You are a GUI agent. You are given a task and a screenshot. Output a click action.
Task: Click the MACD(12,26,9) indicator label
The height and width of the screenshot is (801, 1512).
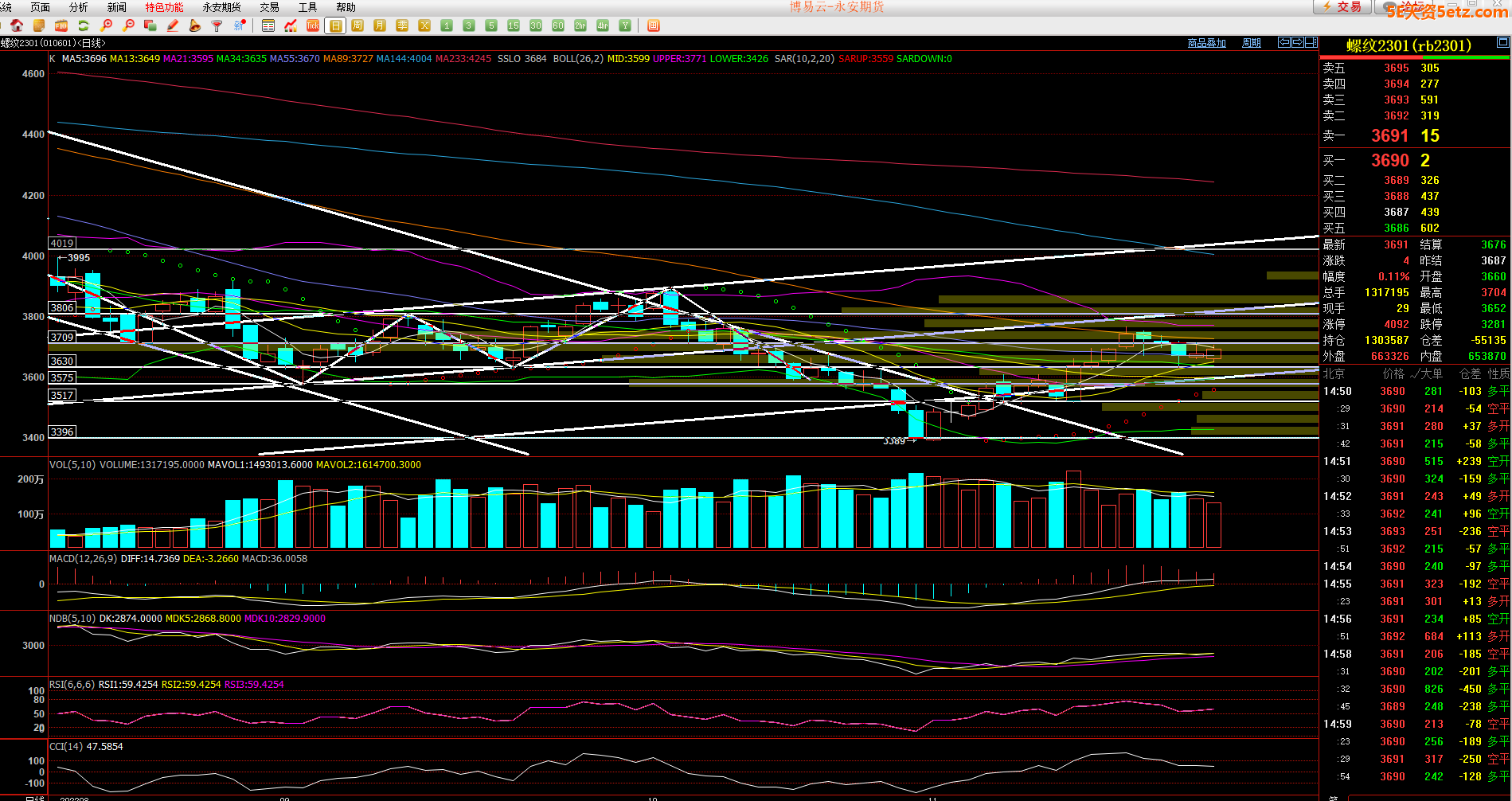(83, 559)
